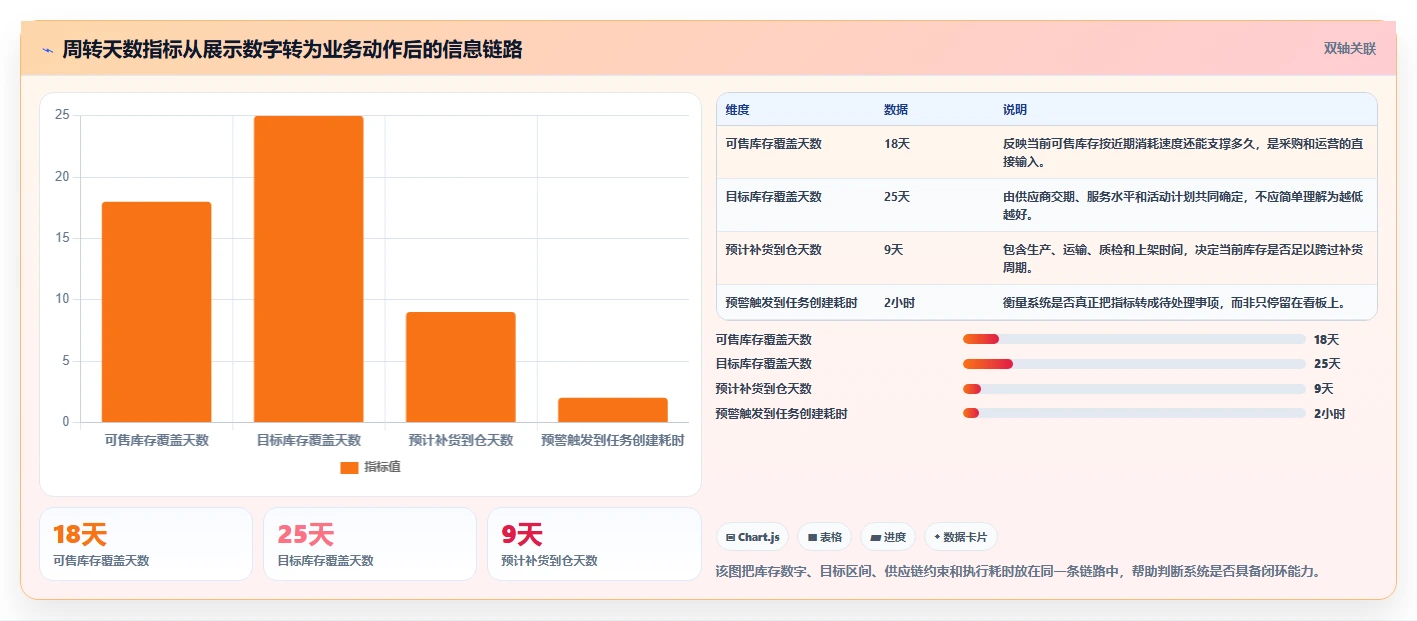Screen dimensions: 1417x621
Task: Click the 目标库存覆盖天数 label in the progress list
Action: (764, 364)
